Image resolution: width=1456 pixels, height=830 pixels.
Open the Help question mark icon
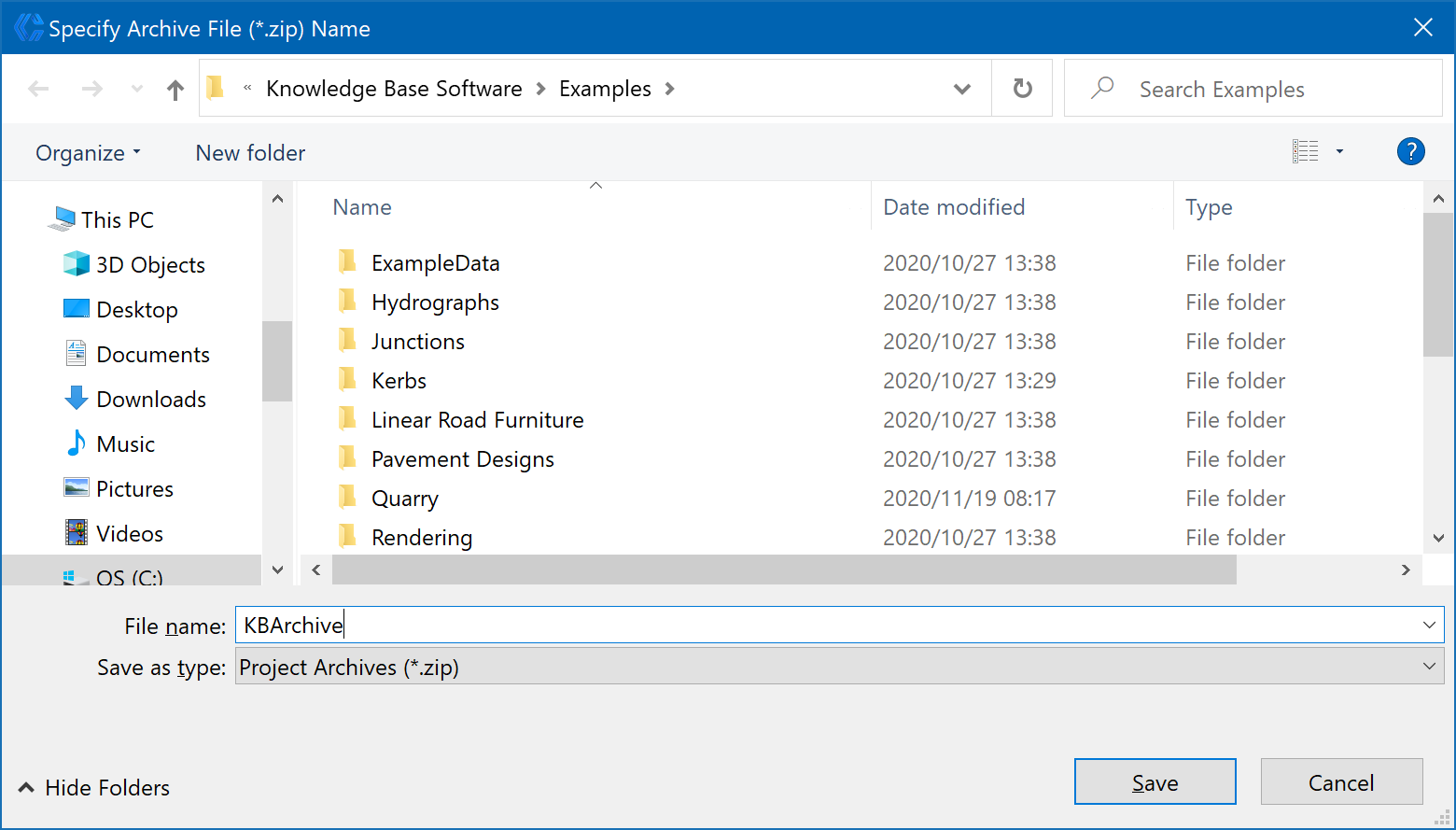coord(1410,151)
